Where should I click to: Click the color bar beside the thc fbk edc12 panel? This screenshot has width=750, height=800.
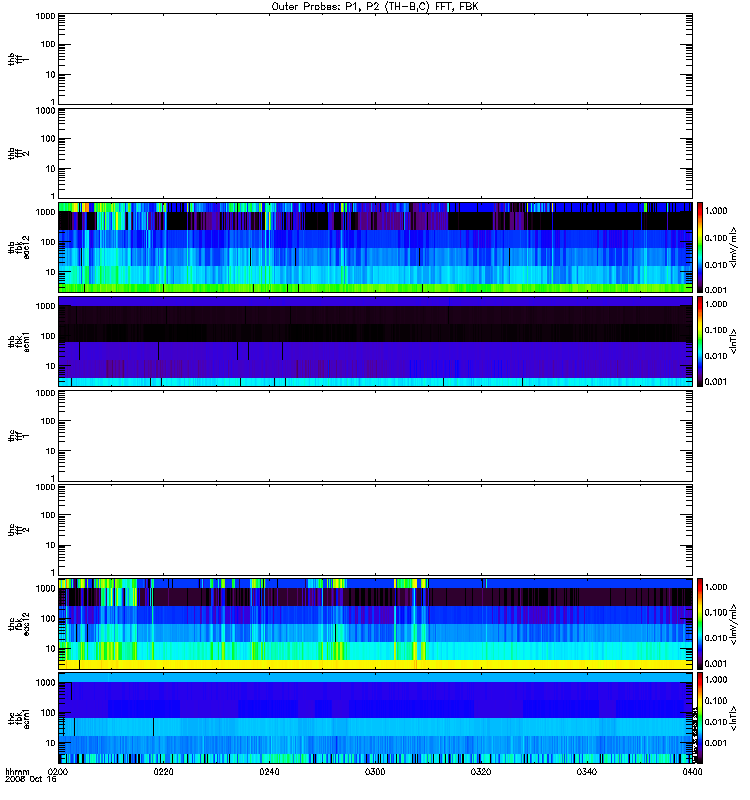700,624
